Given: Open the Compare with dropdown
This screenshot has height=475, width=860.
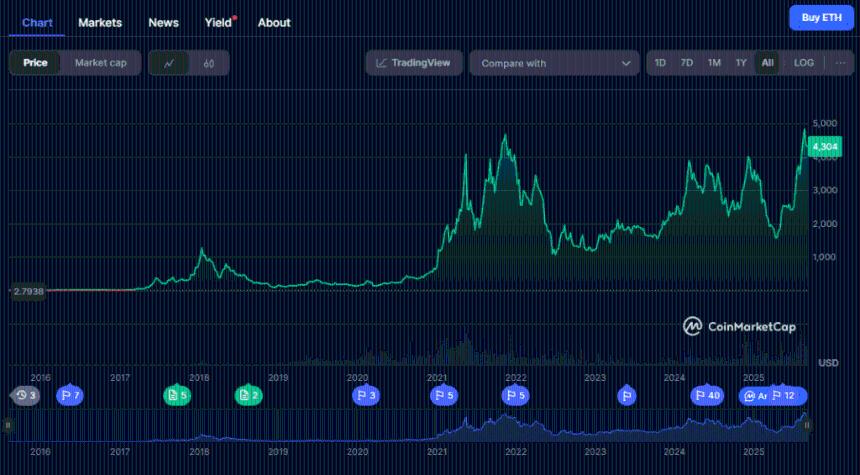Looking at the screenshot, I should [554, 63].
